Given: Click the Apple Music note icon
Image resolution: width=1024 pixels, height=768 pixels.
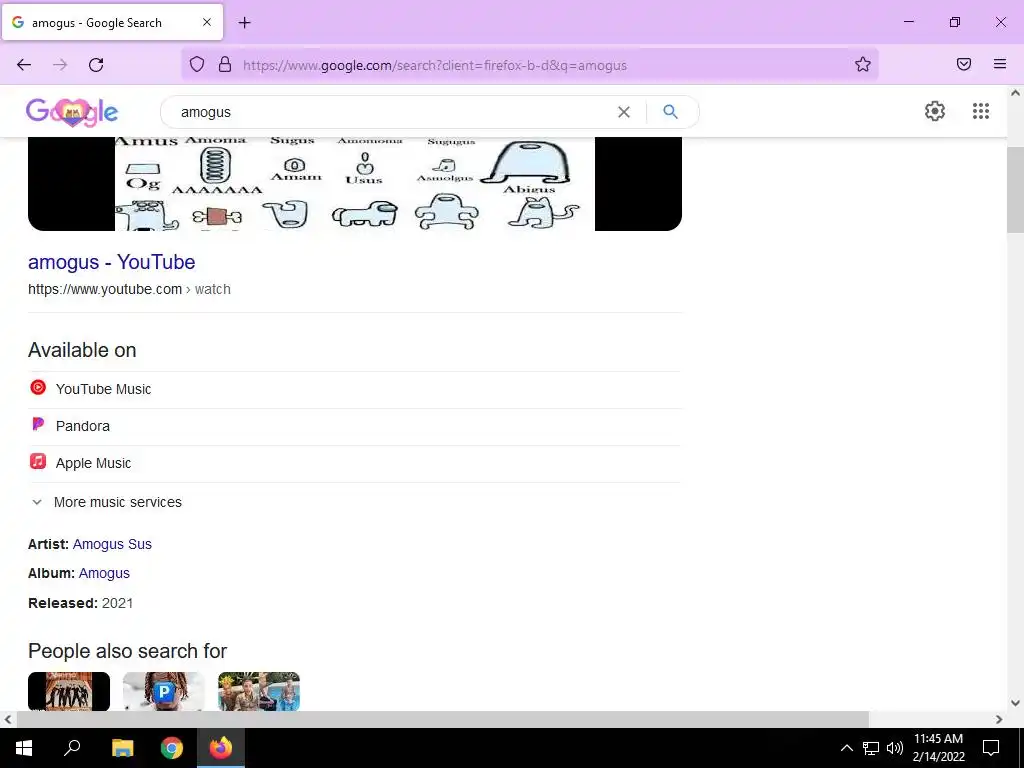Looking at the screenshot, I should tap(38, 462).
